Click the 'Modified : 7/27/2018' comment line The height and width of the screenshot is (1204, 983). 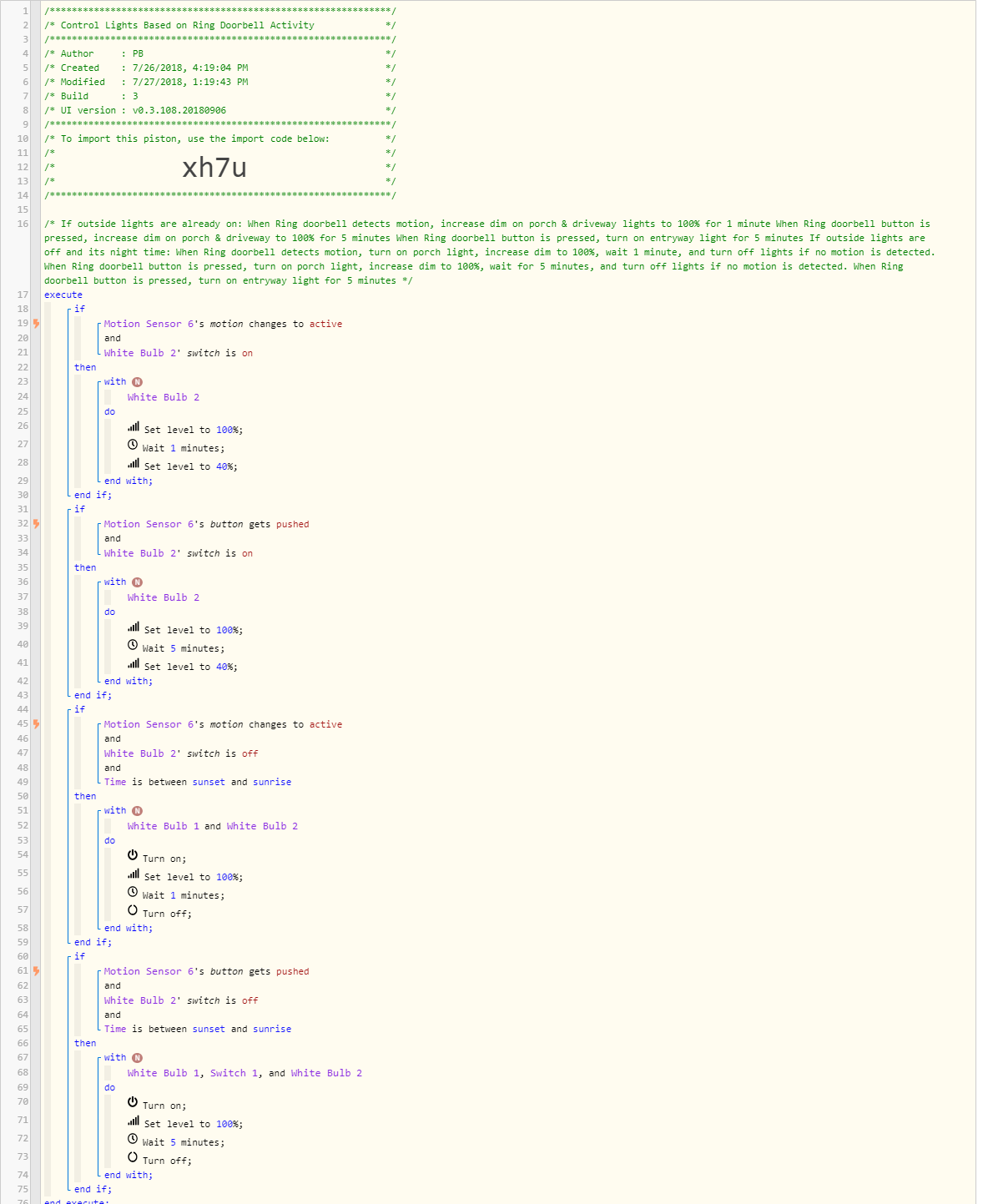220,82
